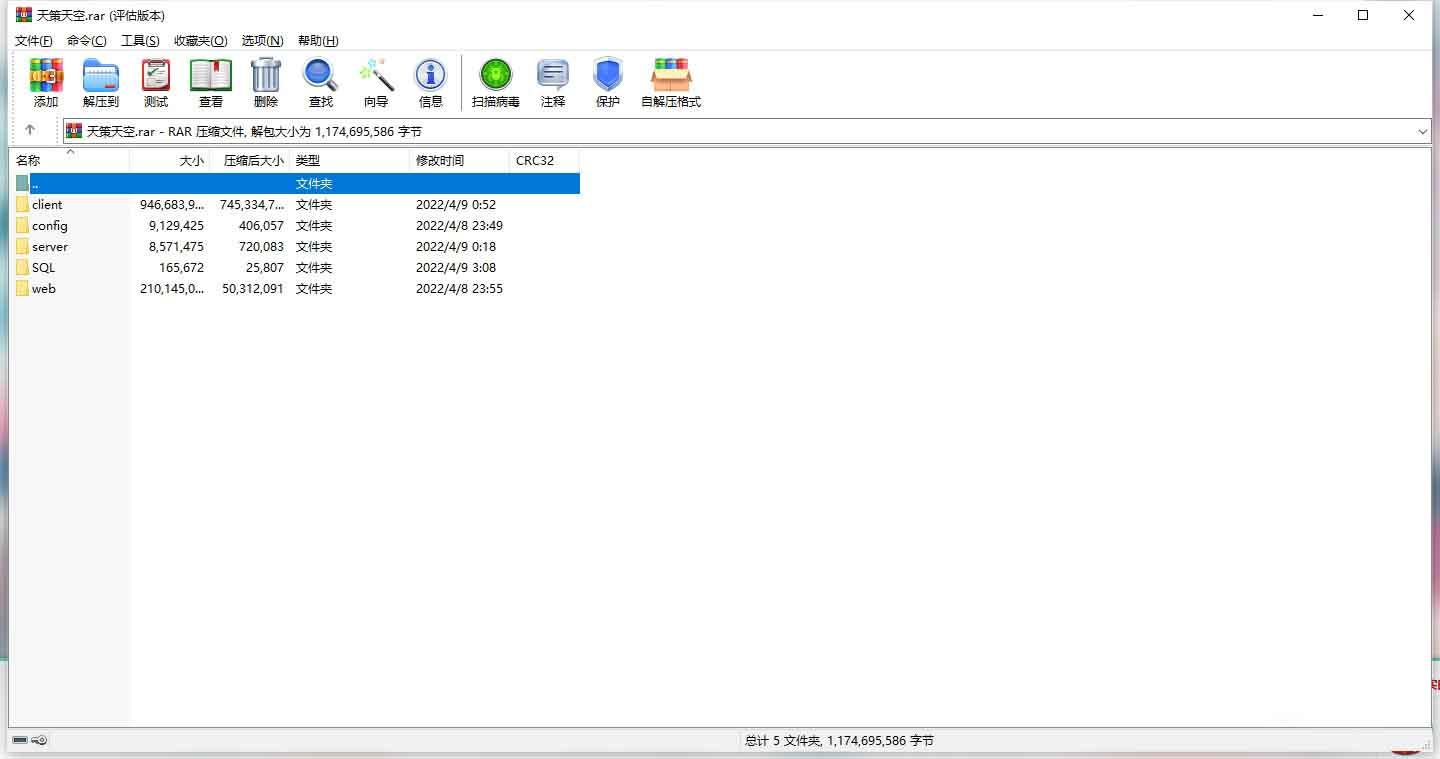Click the client folder icon

click(22, 204)
